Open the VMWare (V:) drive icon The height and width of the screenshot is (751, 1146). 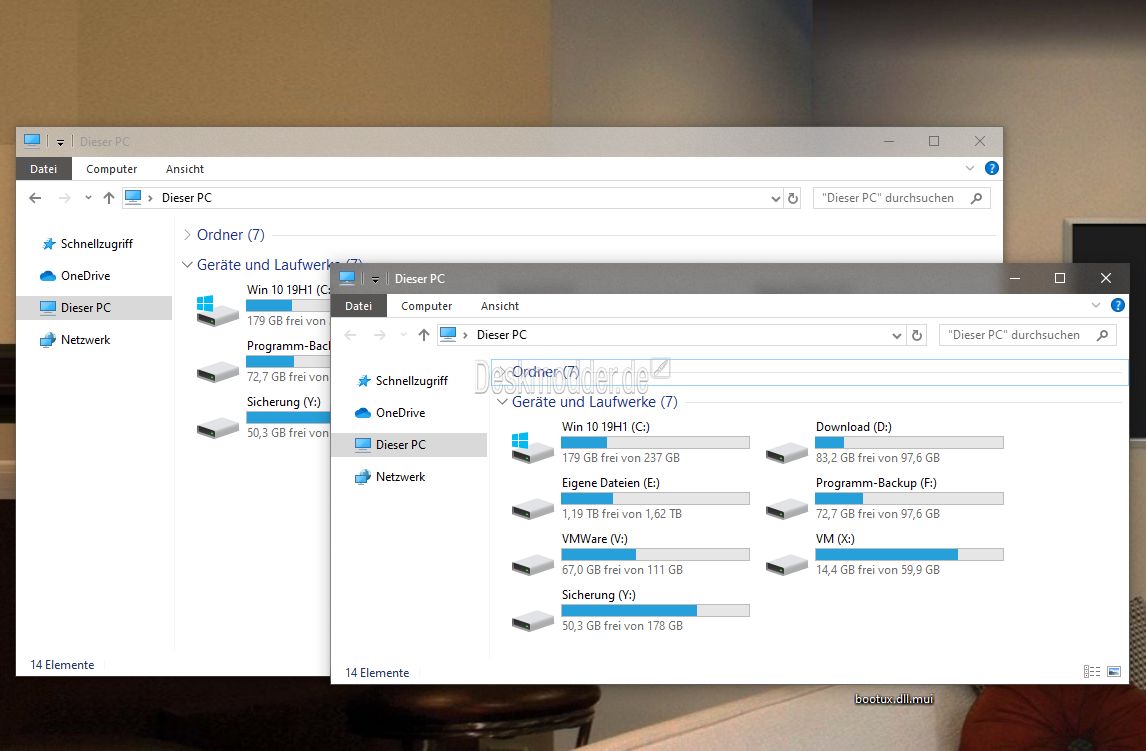point(533,564)
